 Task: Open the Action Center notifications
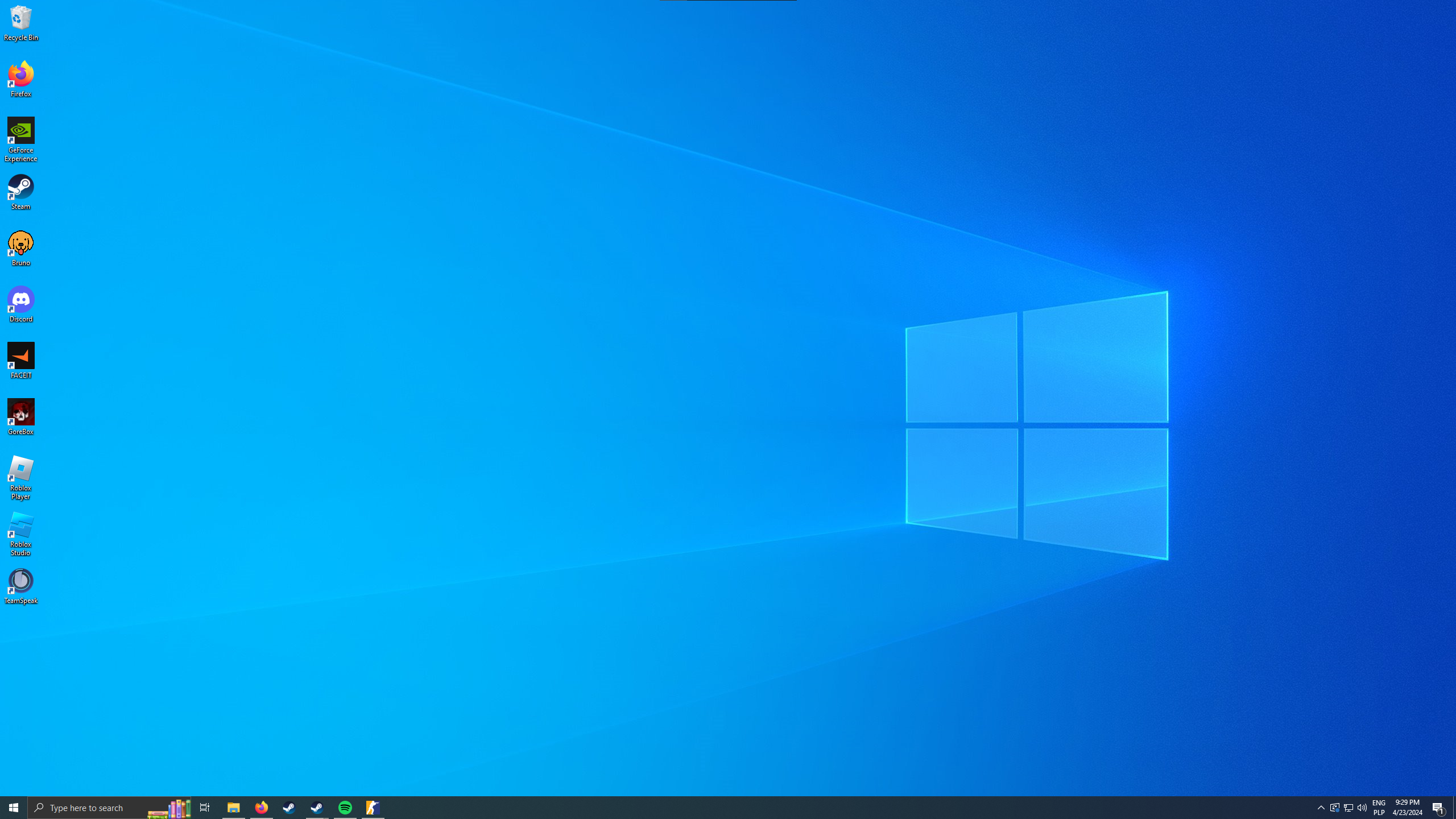[x=1438, y=808]
